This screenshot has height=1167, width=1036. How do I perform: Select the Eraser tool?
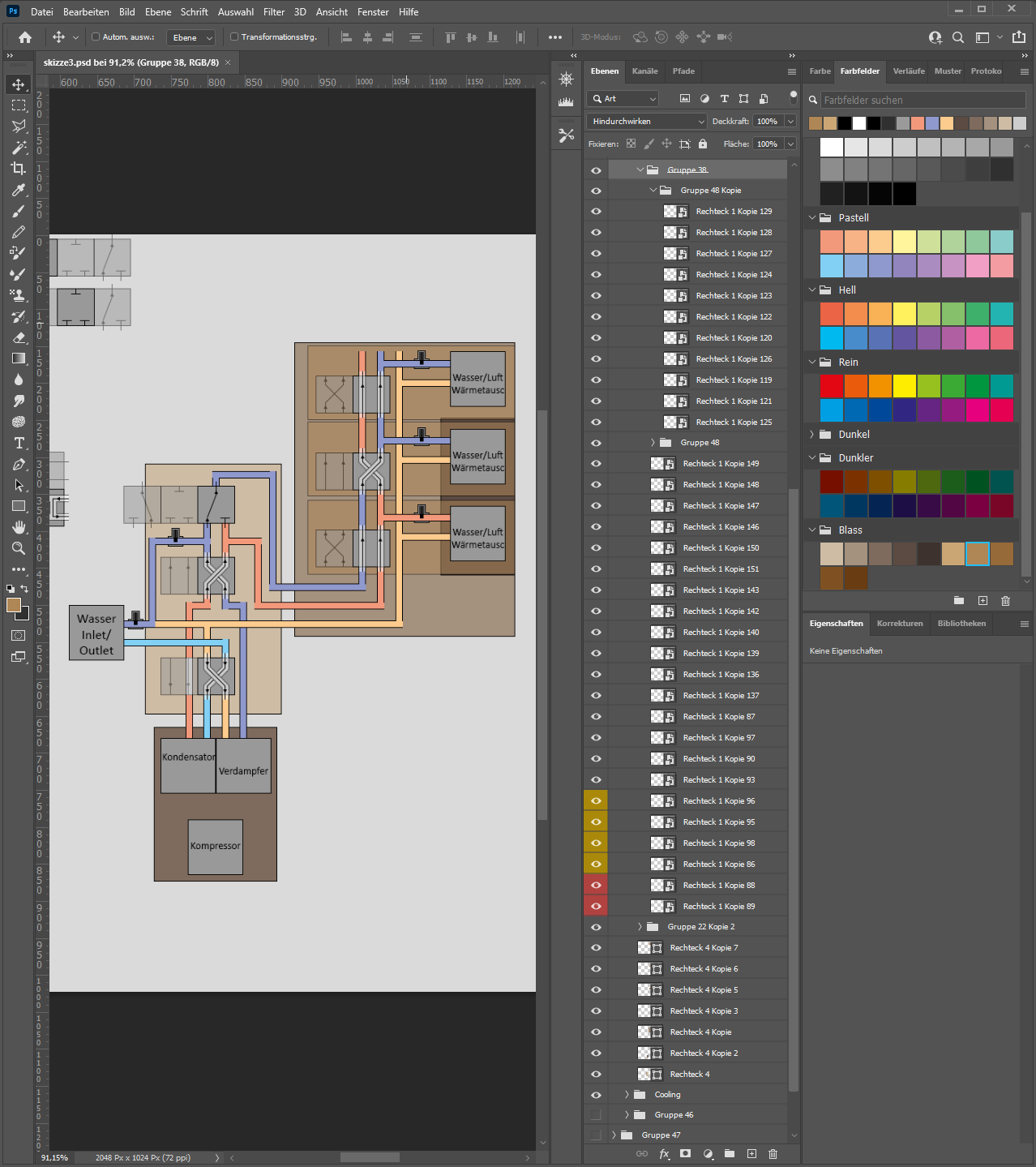click(19, 337)
